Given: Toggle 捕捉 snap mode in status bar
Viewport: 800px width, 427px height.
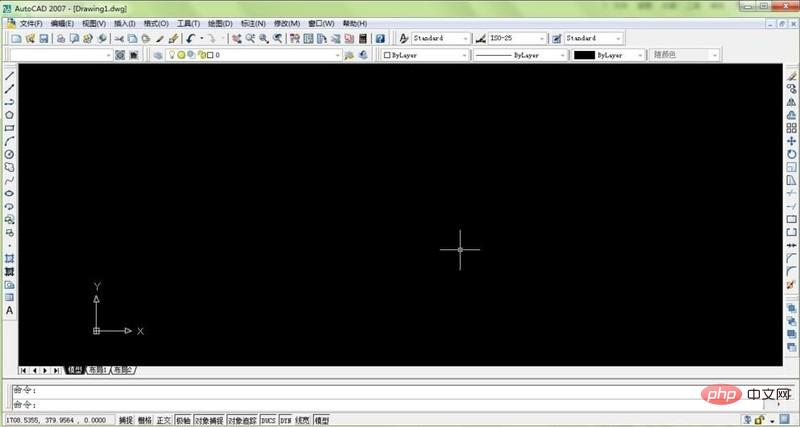Looking at the screenshot, I should click(x=126, y=420).
